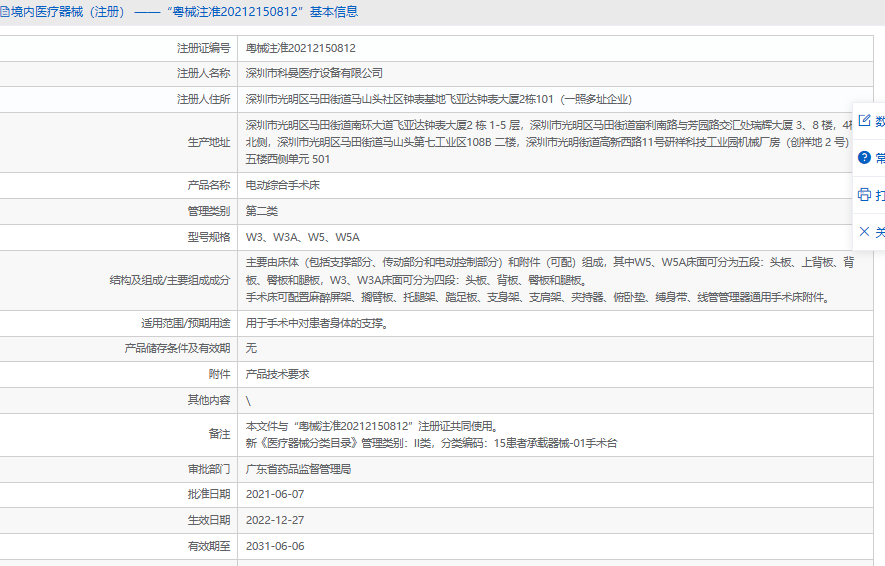Click the 注册人名称 label
885x566 pixels.
[x=203, y=73]
